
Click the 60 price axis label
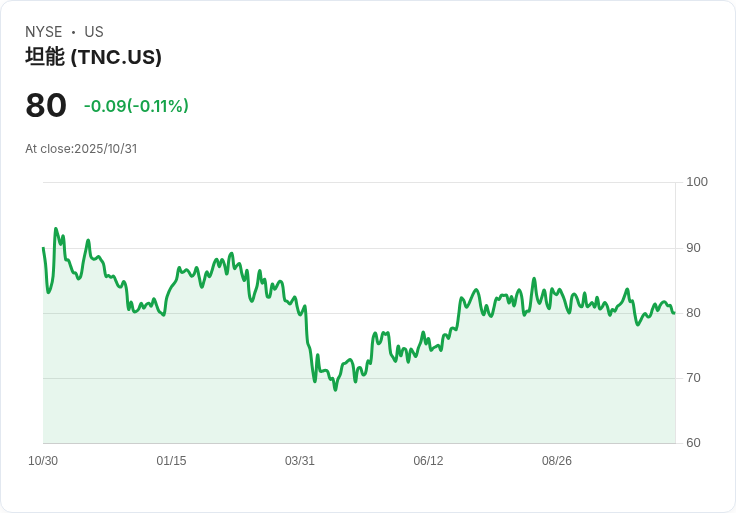[x=693, y=443]
